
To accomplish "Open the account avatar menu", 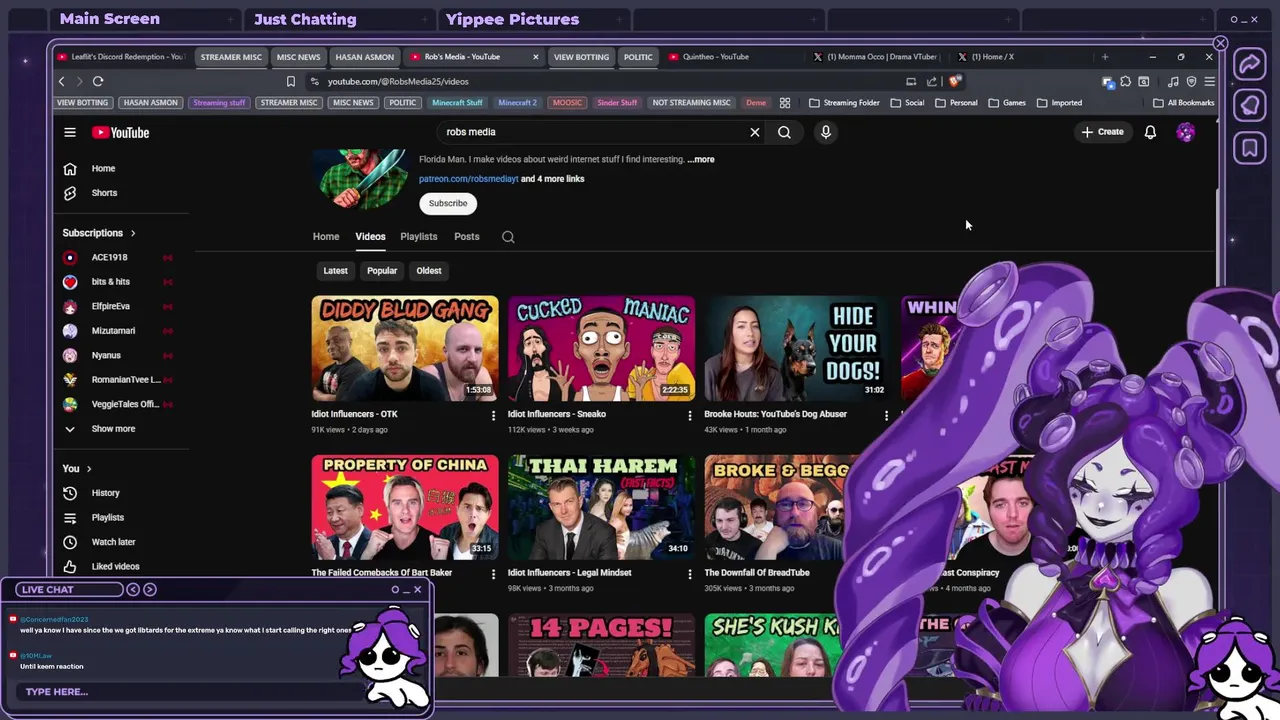I will (1185, 132).
